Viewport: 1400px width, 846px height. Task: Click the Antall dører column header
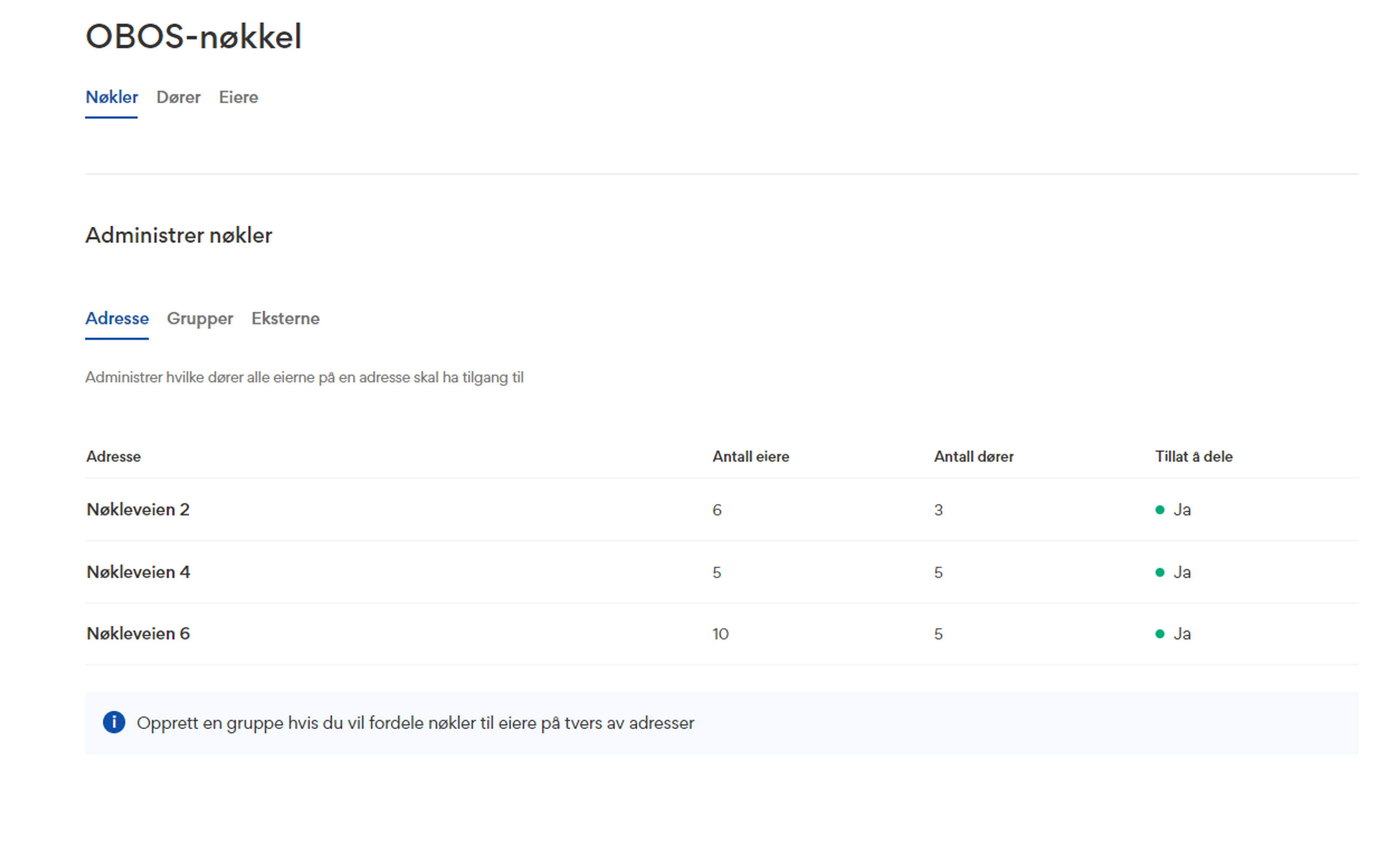point(973,456)
